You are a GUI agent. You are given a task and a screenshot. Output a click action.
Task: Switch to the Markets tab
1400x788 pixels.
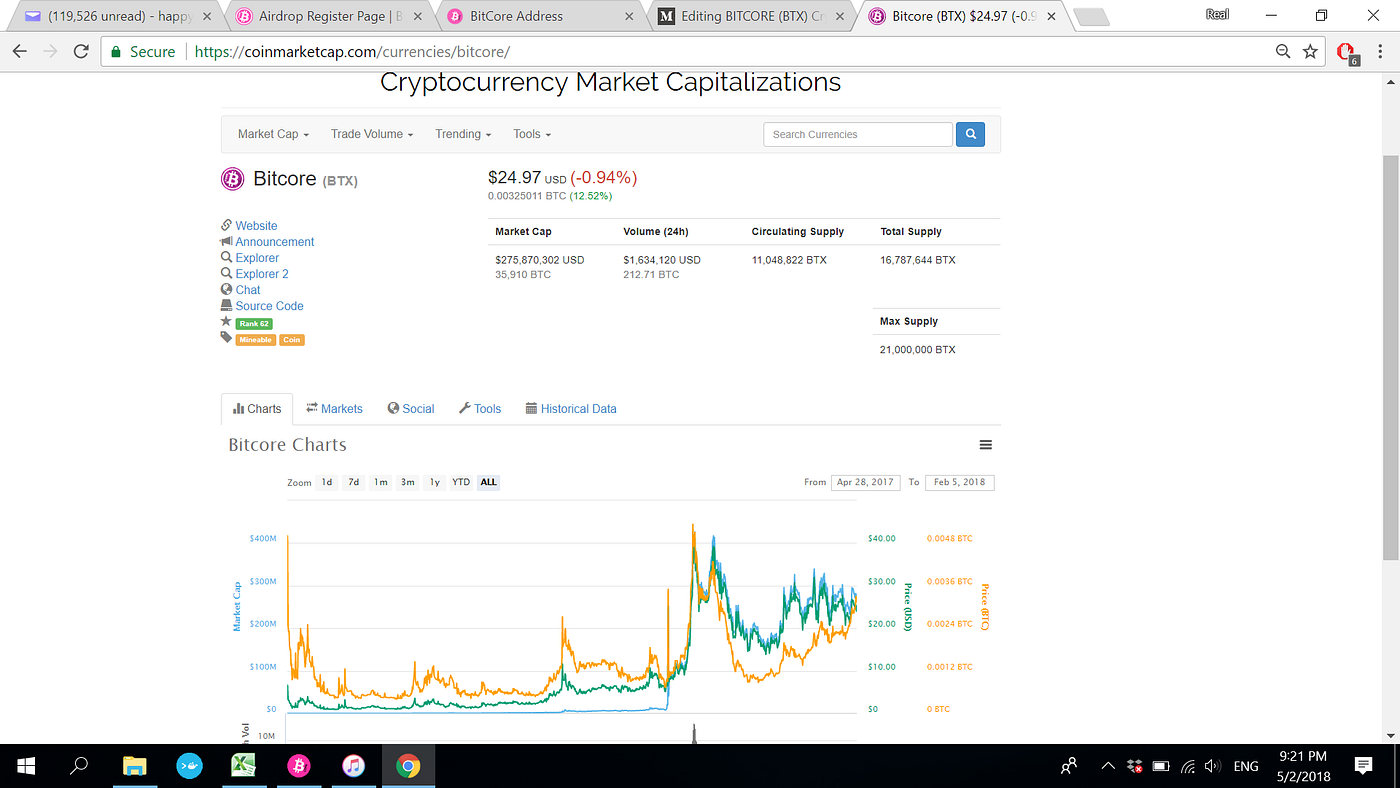click(334, 409)
